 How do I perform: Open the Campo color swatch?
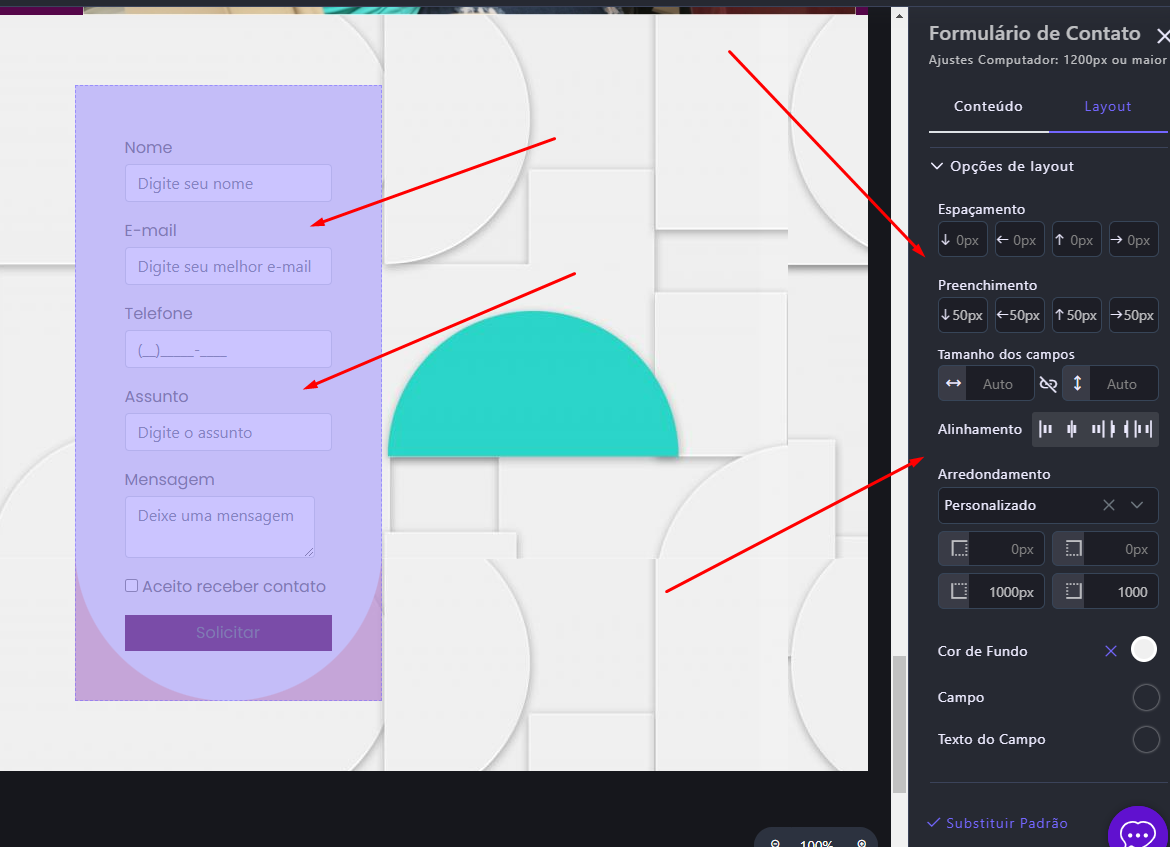[x=1145, y=697]
